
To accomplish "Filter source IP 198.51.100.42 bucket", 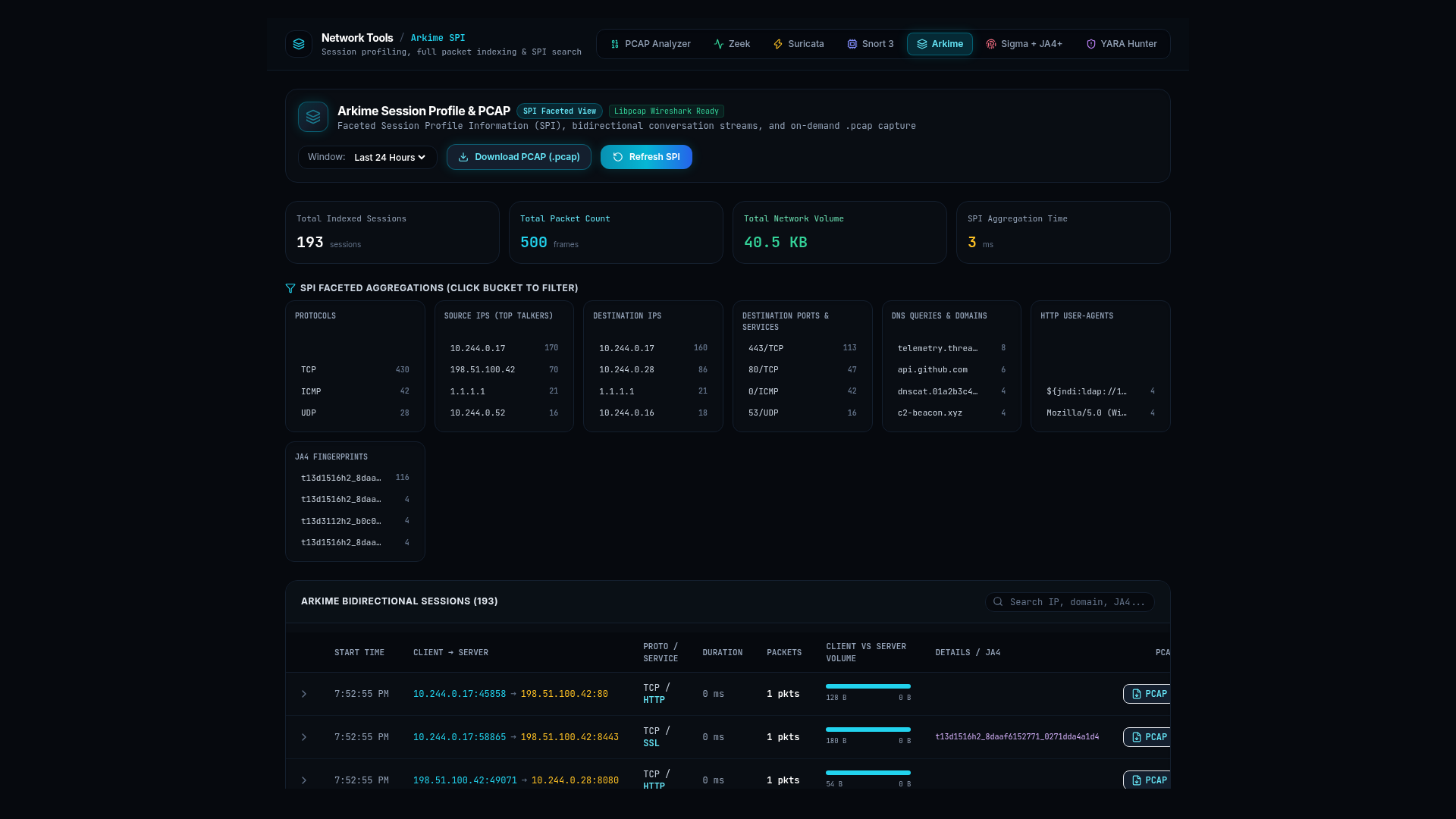I will 504,370.
